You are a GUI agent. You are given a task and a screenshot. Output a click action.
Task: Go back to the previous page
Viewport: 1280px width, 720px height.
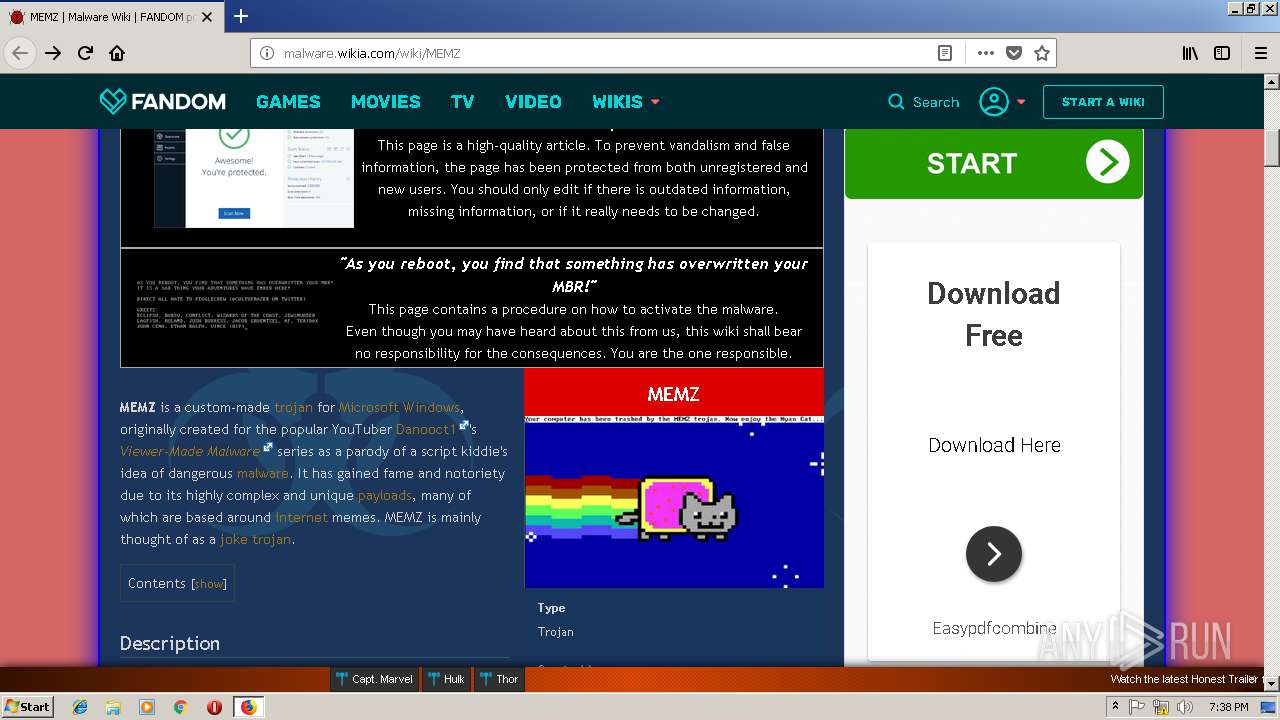coord(20,53)
